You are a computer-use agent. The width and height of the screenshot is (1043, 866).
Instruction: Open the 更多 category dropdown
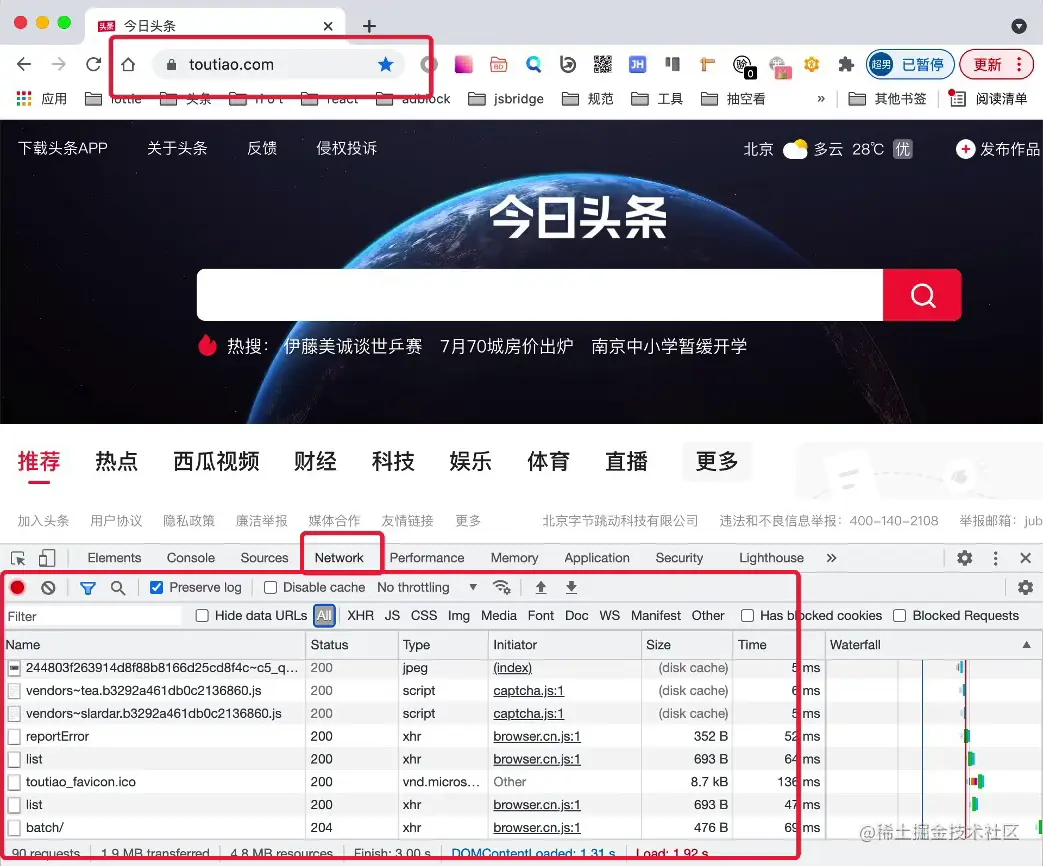click(x=717, y=461)
